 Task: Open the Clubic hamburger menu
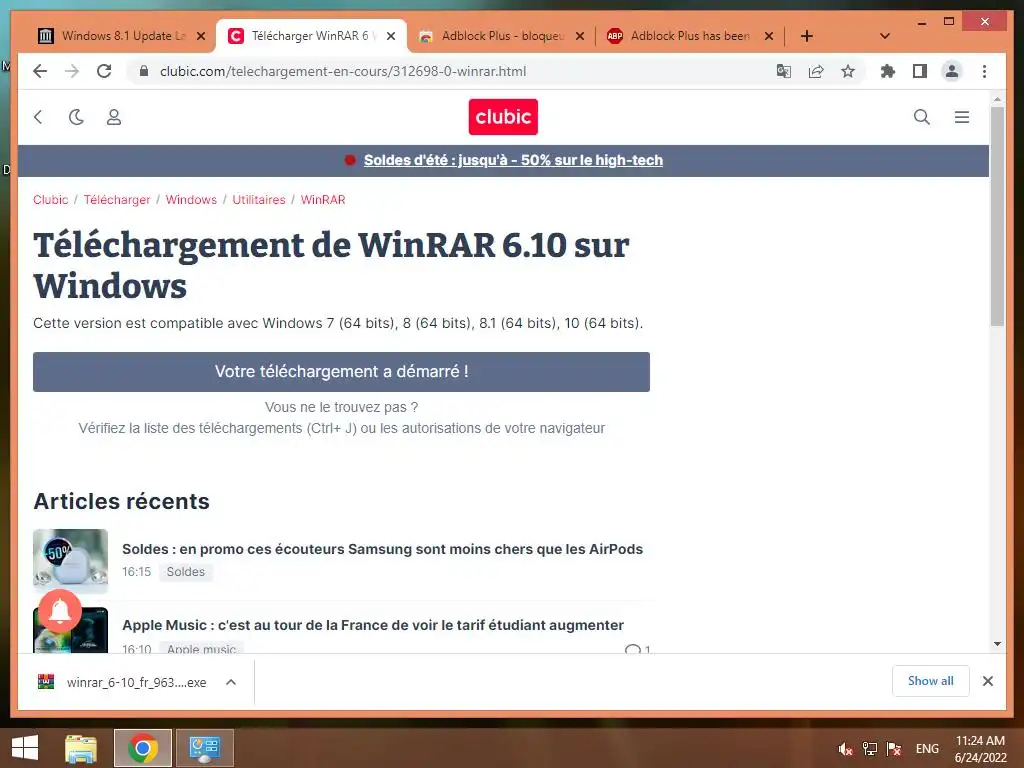pyautogui.click(x=961, y=117)
